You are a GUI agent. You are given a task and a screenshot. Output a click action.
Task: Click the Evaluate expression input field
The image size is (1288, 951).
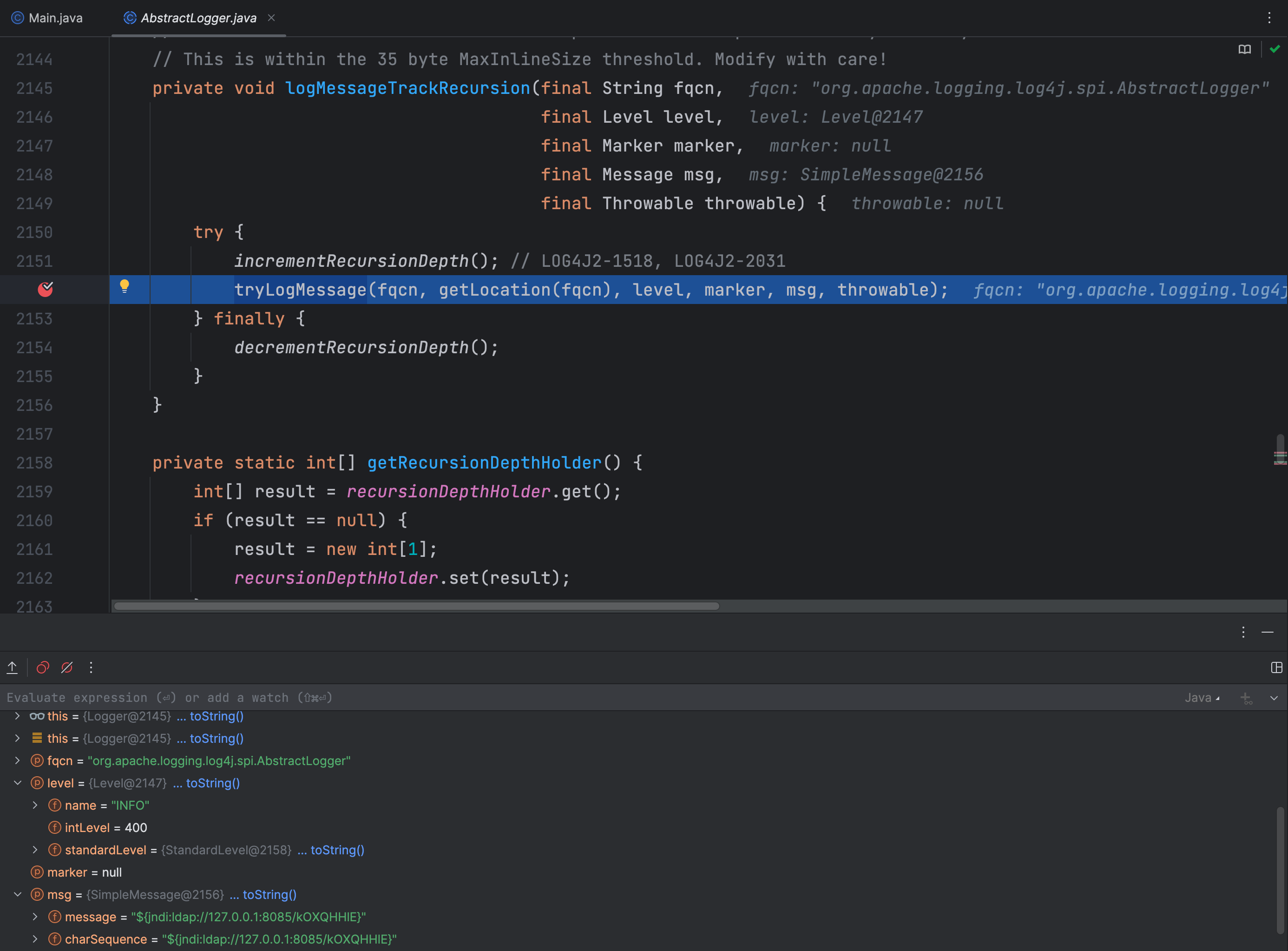click(x=587, y=698)
